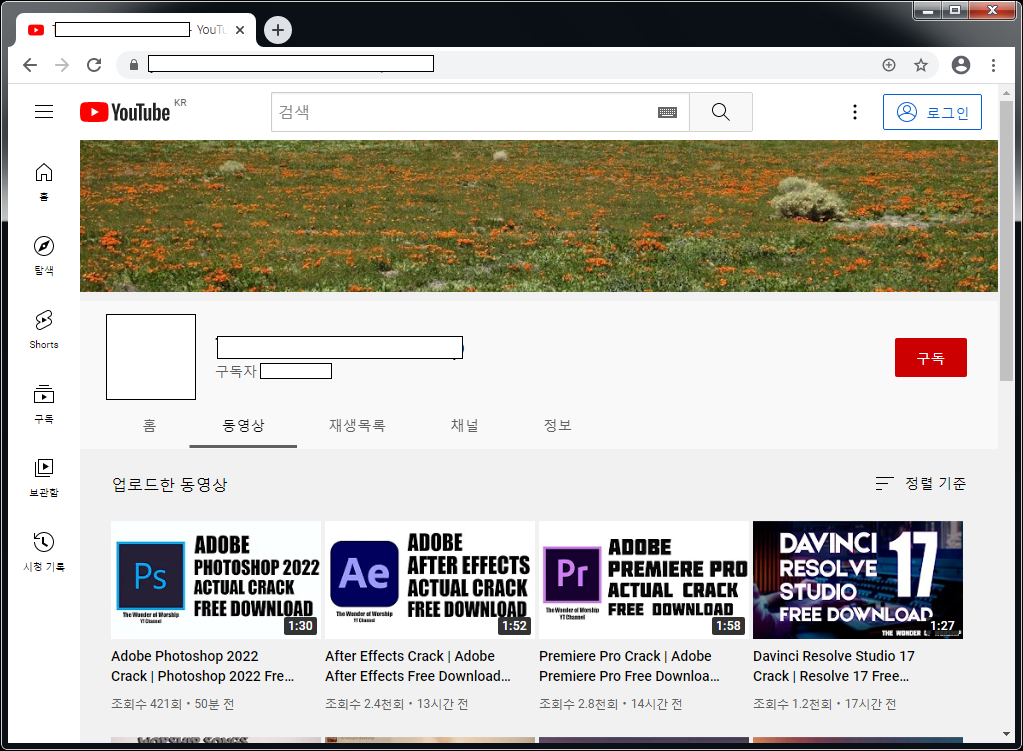Click the scrollbar down arrow

point(1006,734)
